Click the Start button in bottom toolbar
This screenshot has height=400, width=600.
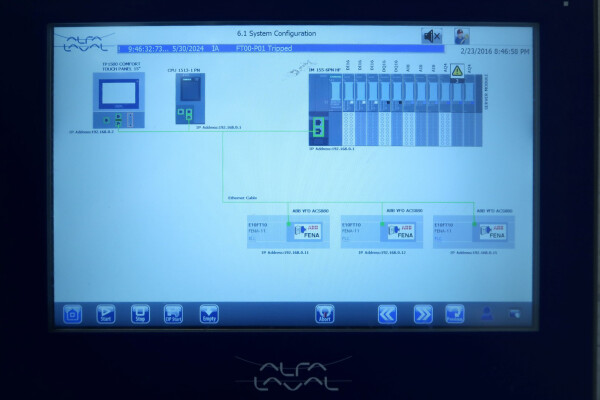[105, 314]
